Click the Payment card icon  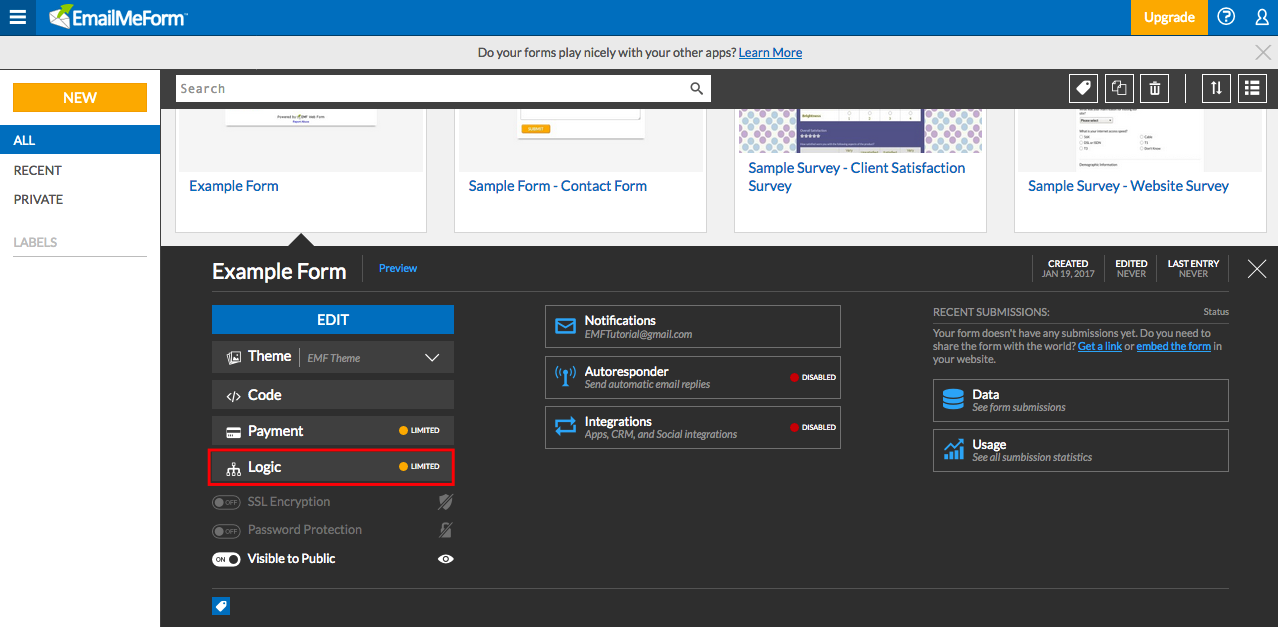233,432
